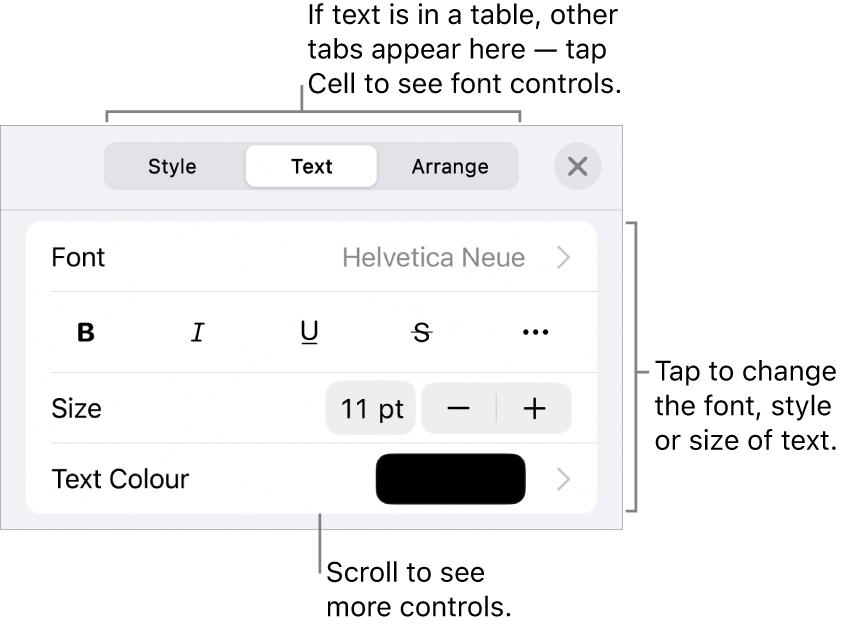Image resolution: width=859 pixels, height=628 pixels.
Task: Tap the Text Colour label
Action: pos(120,479)
